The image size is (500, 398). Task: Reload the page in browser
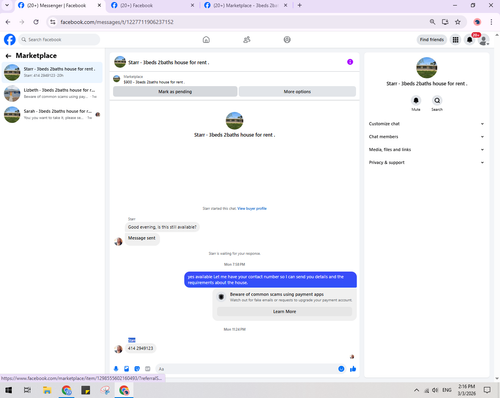(x=36, y=22)
